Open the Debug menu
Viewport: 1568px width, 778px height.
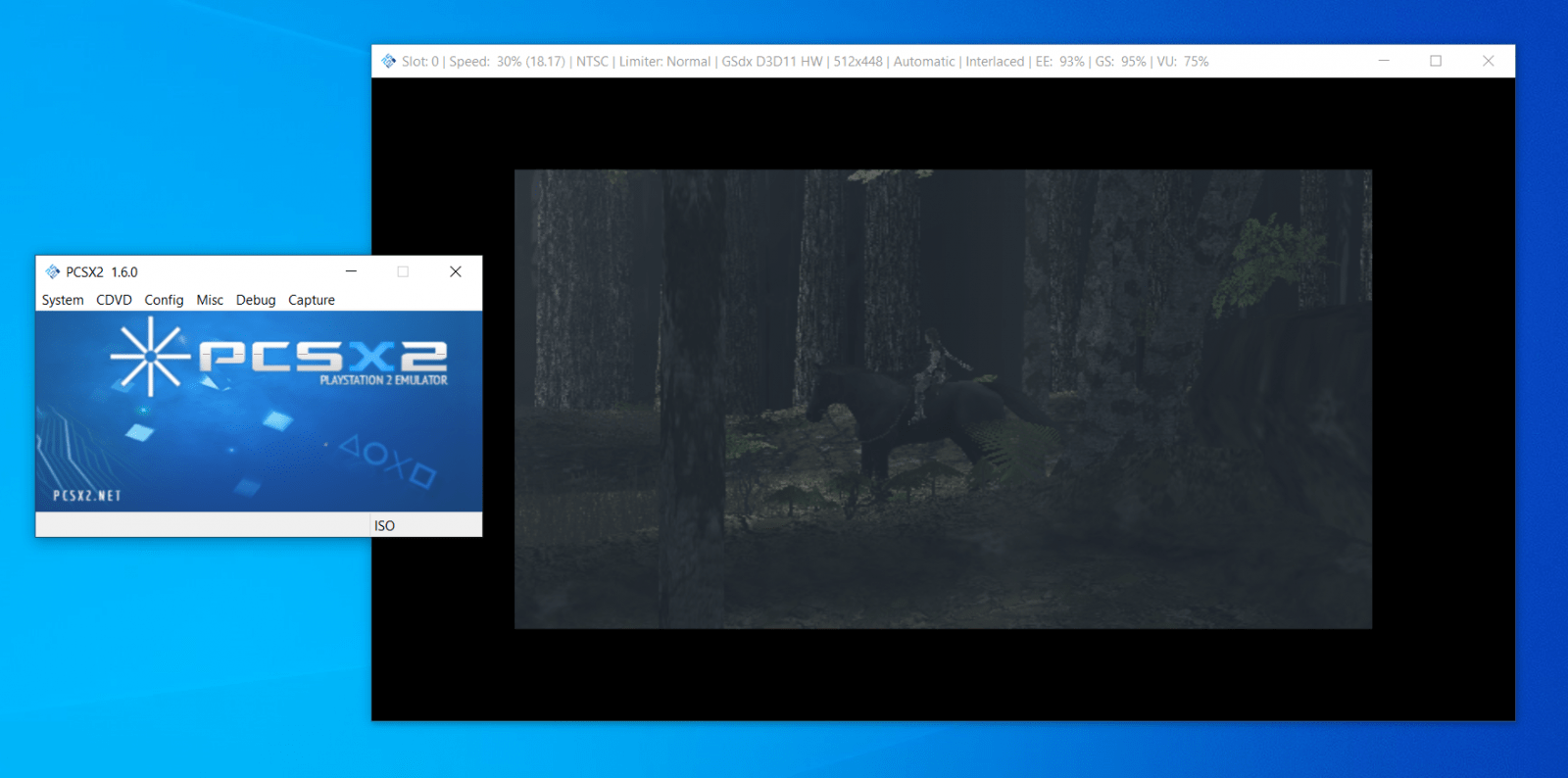[256, 300]
